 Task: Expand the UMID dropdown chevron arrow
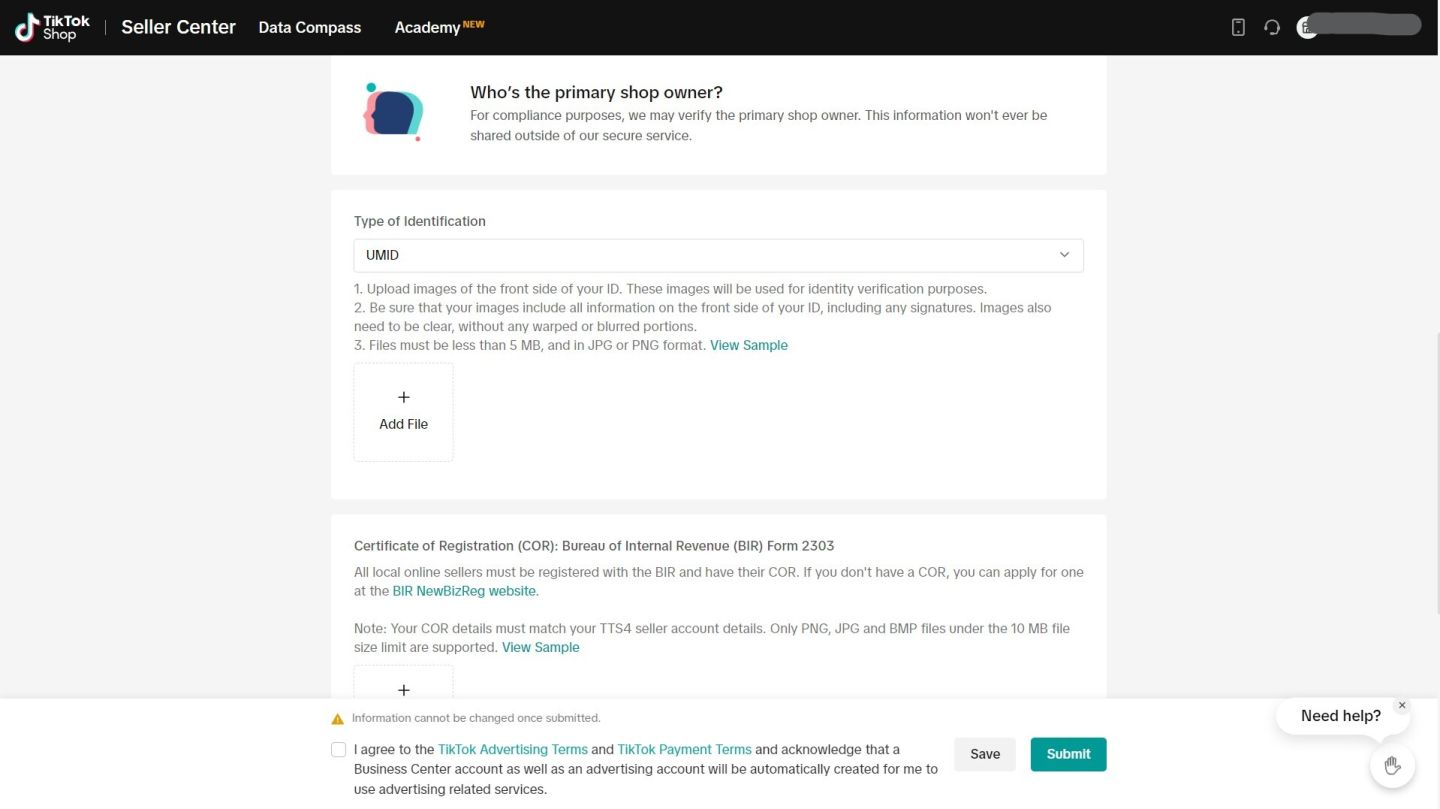click(x=1064, y=255)
